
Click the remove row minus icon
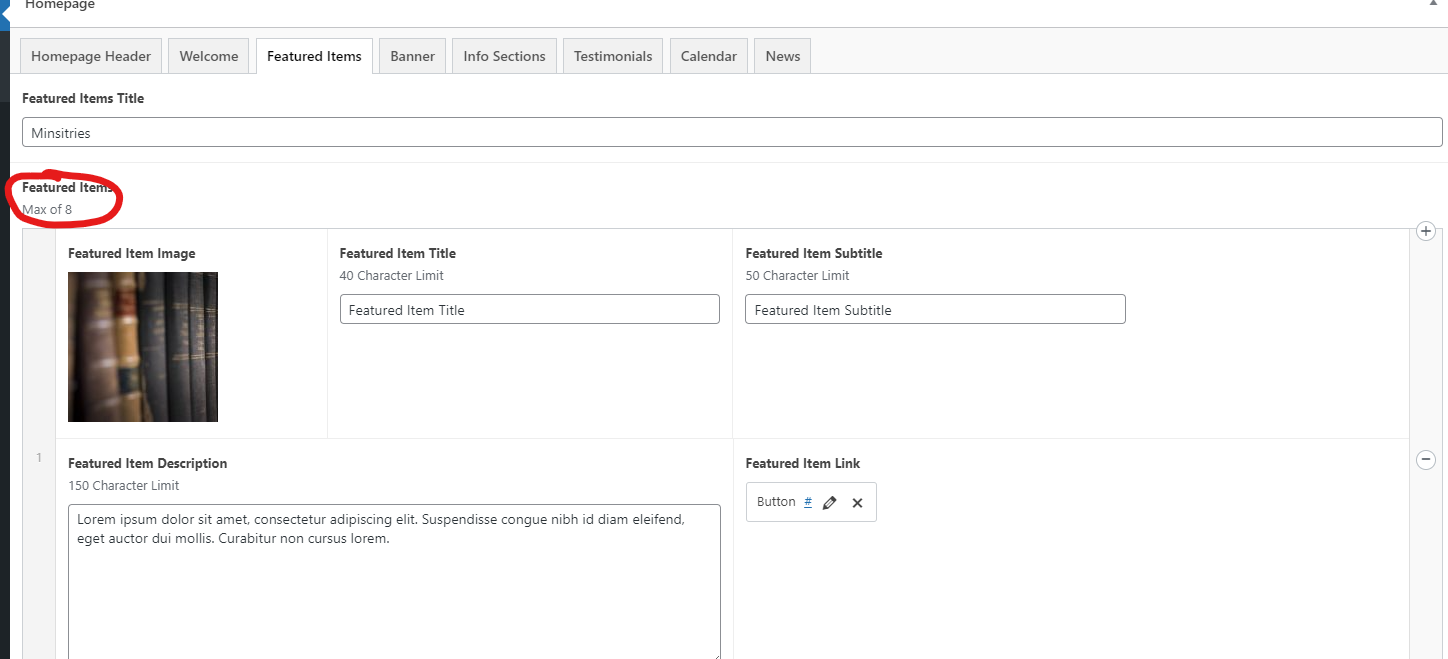(x=1426, y=459)
